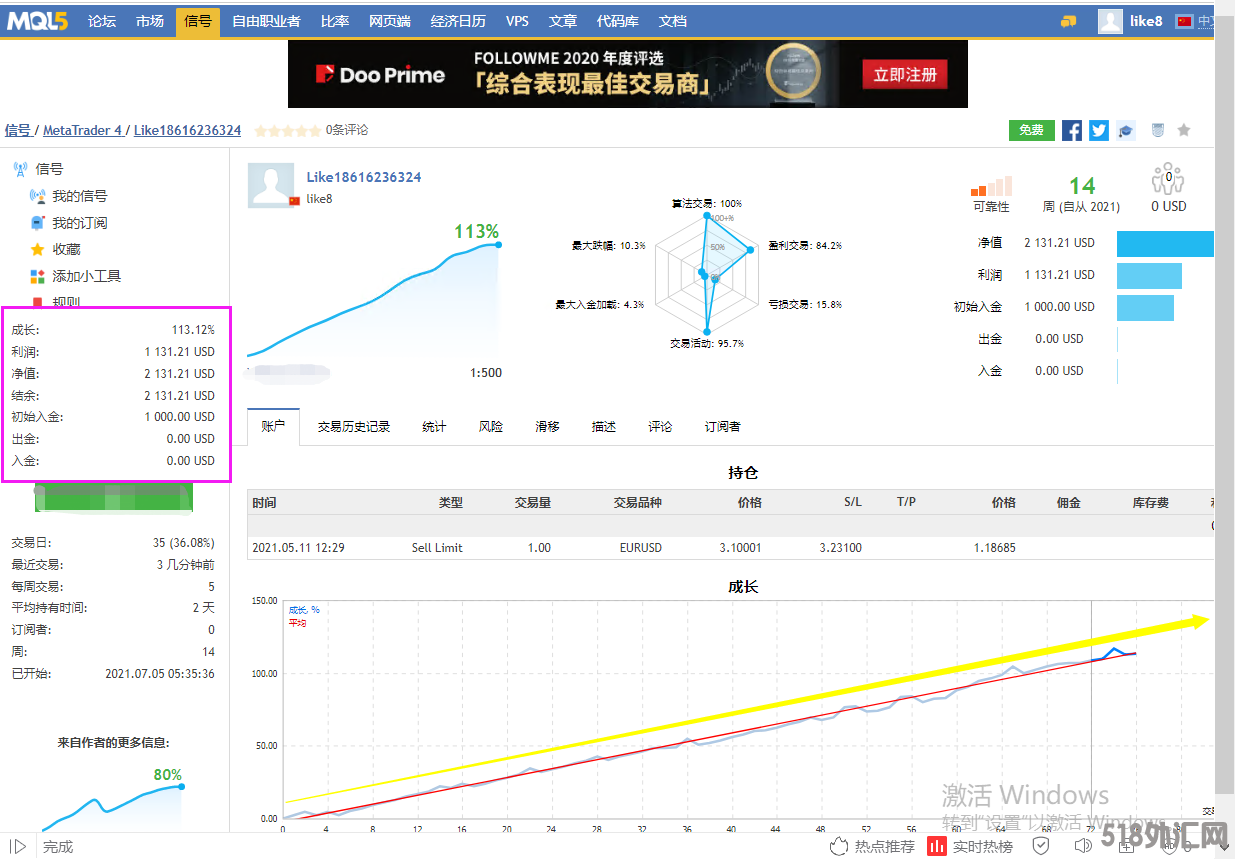Switch to the 交易历史记录 tab

[354, 427]
